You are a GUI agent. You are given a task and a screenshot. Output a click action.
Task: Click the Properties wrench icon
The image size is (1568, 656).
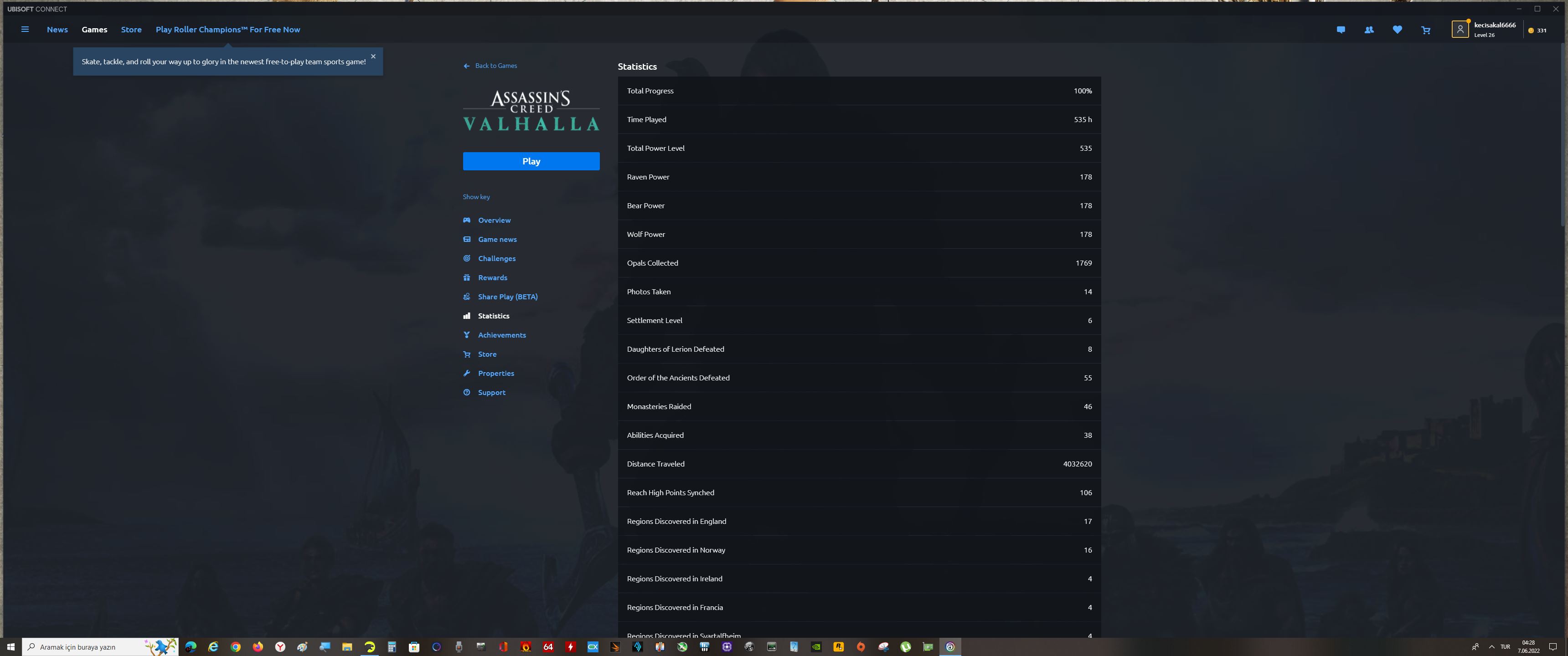tap(467, 373)
